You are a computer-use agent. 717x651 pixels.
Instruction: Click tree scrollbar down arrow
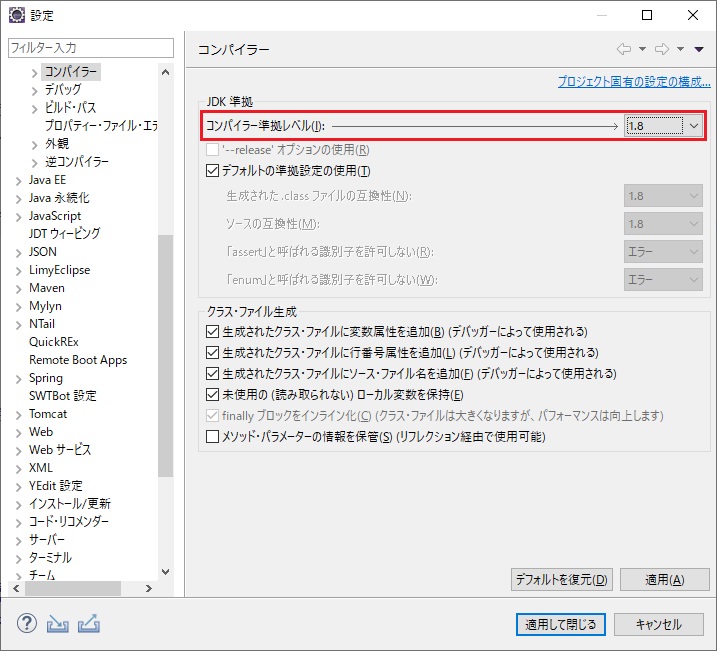166,571
